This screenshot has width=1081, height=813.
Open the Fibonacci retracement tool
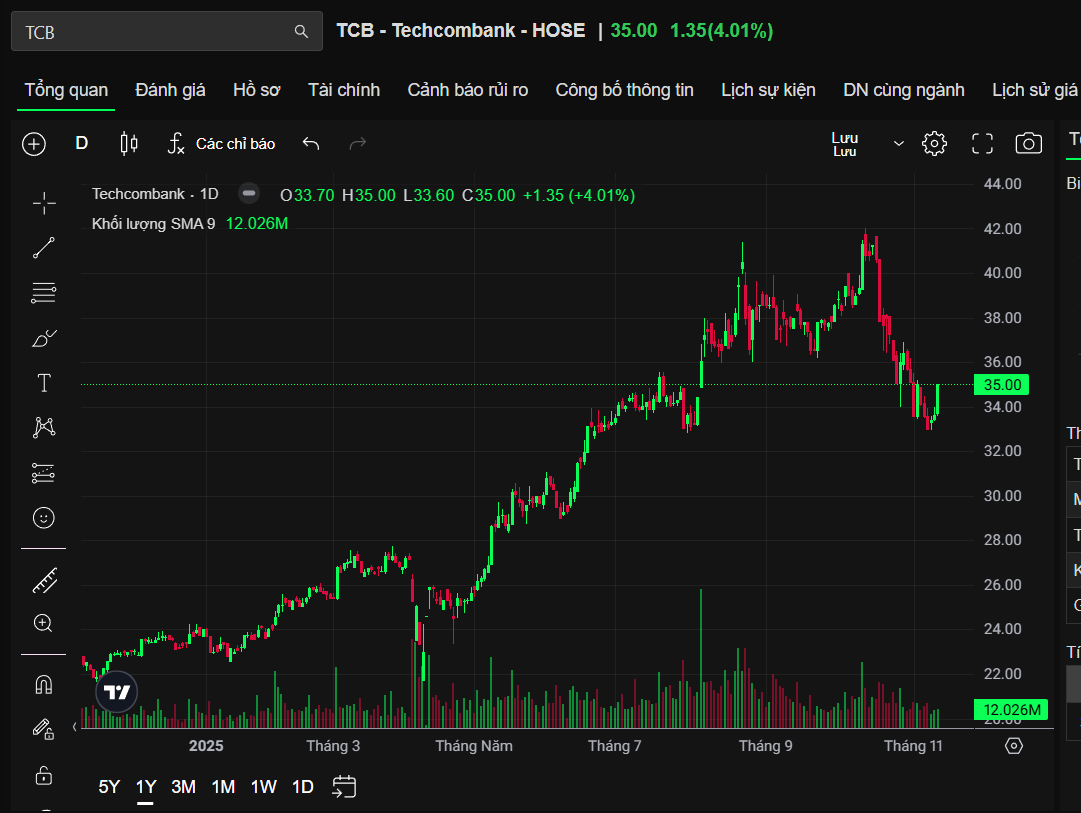tap(44, 293)
